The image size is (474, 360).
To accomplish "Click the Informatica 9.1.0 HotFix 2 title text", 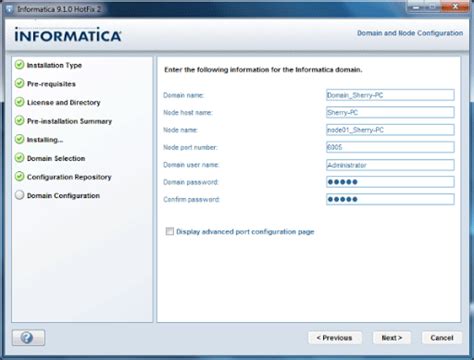I will pyautogui.click(x=59, y=9).
